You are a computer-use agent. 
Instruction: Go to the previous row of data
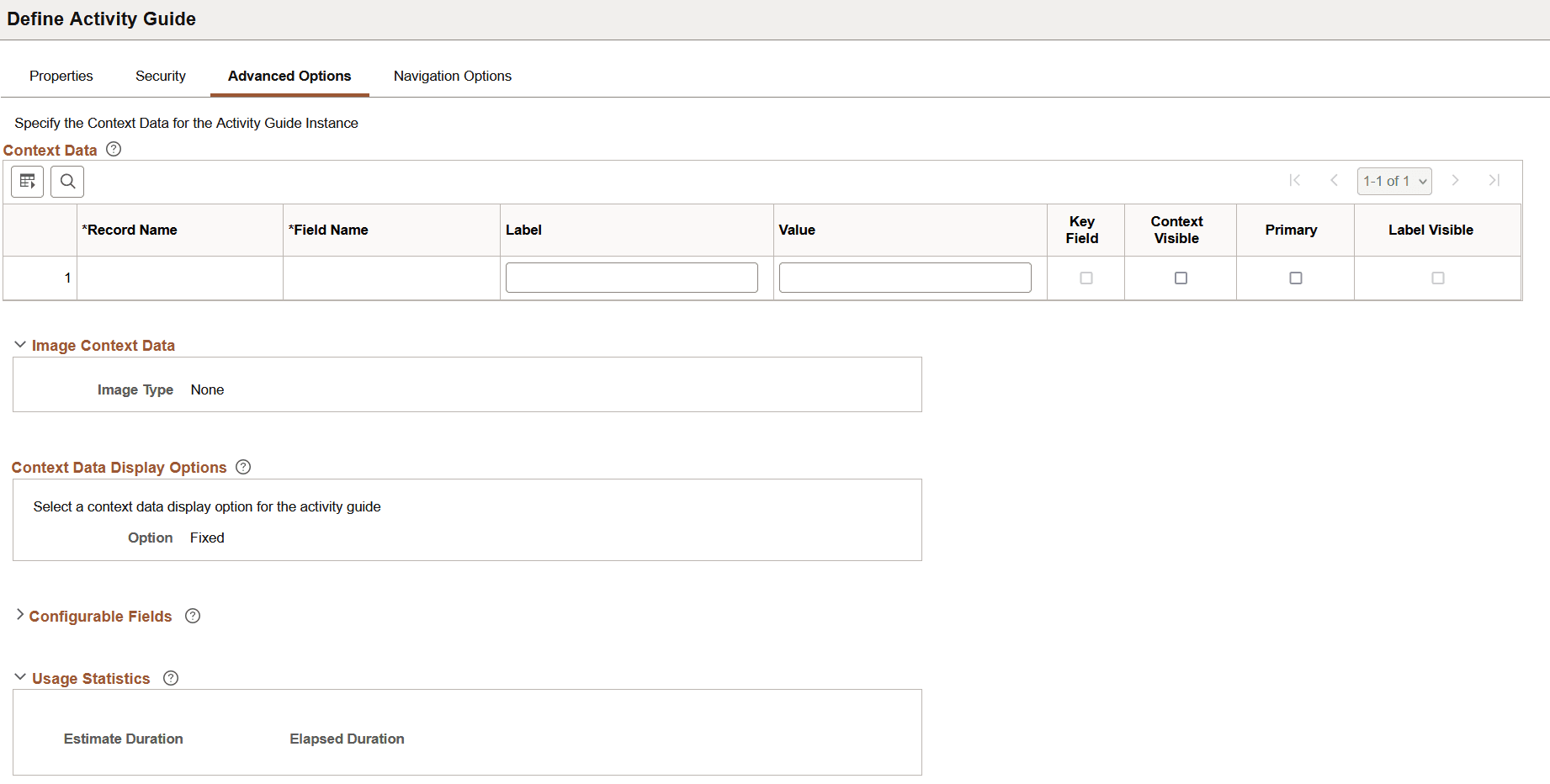(x=1335, y=180)
